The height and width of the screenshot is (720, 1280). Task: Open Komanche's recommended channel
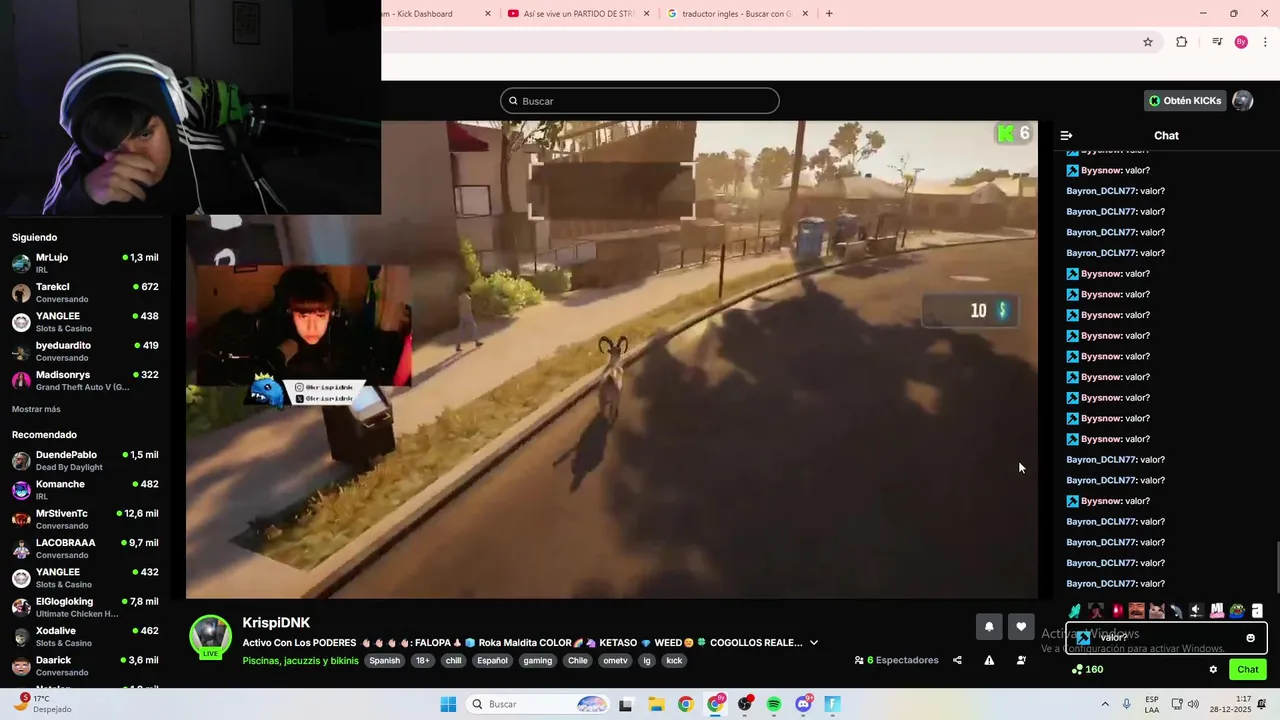tap(85, 490)
